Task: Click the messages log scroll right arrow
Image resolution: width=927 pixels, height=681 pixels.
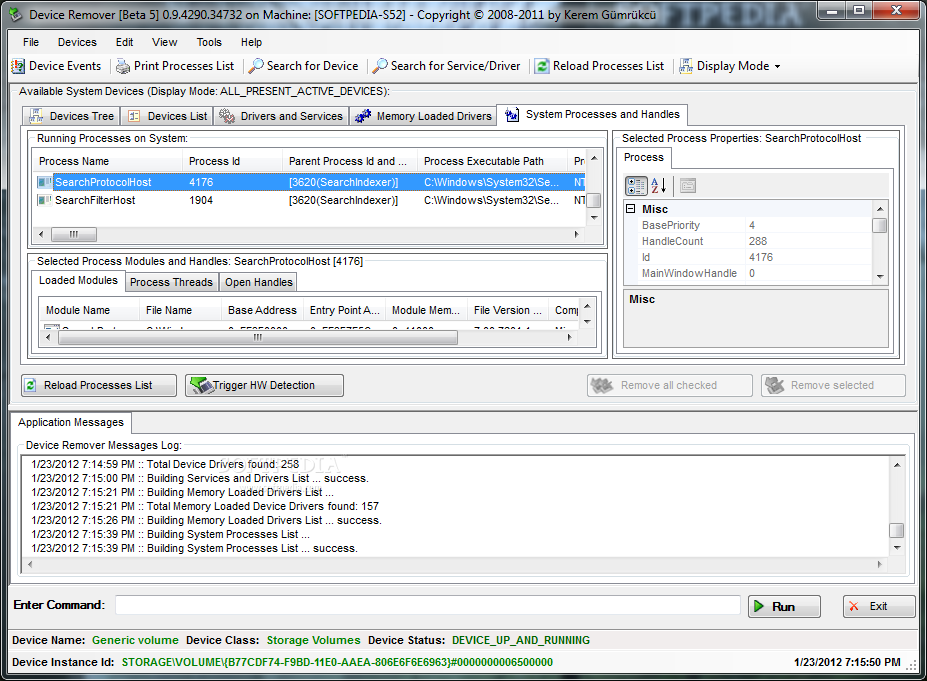Action: 880,565
